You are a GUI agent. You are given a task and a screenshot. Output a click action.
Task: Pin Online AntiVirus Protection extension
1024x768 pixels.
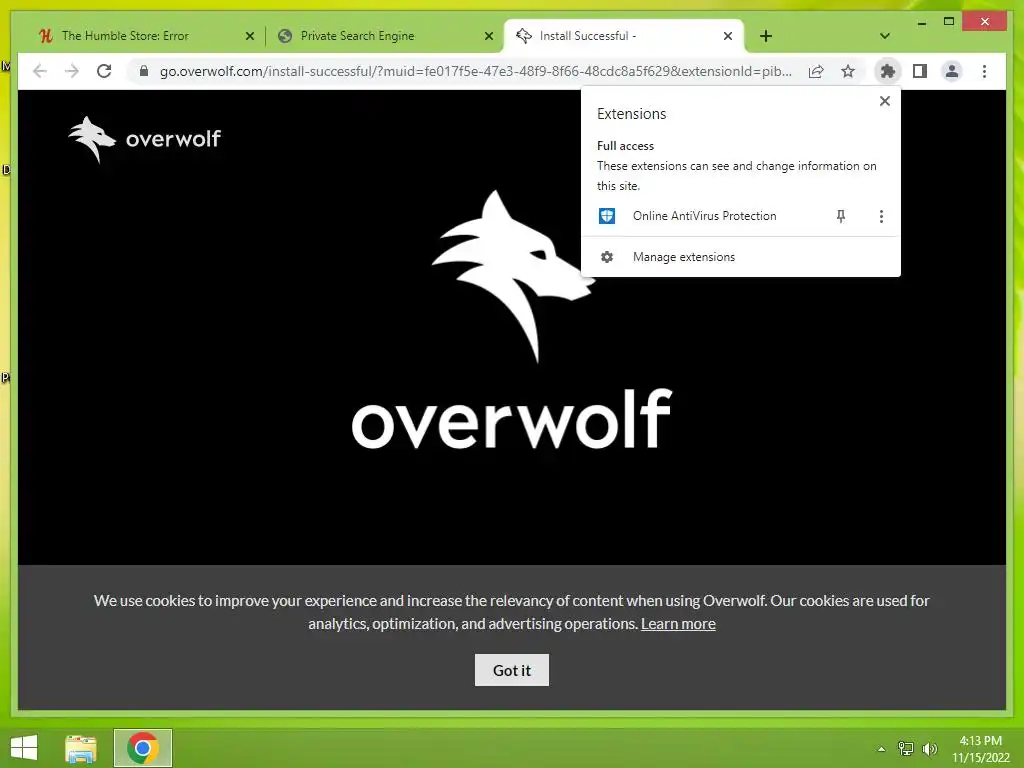pos(841,216)
